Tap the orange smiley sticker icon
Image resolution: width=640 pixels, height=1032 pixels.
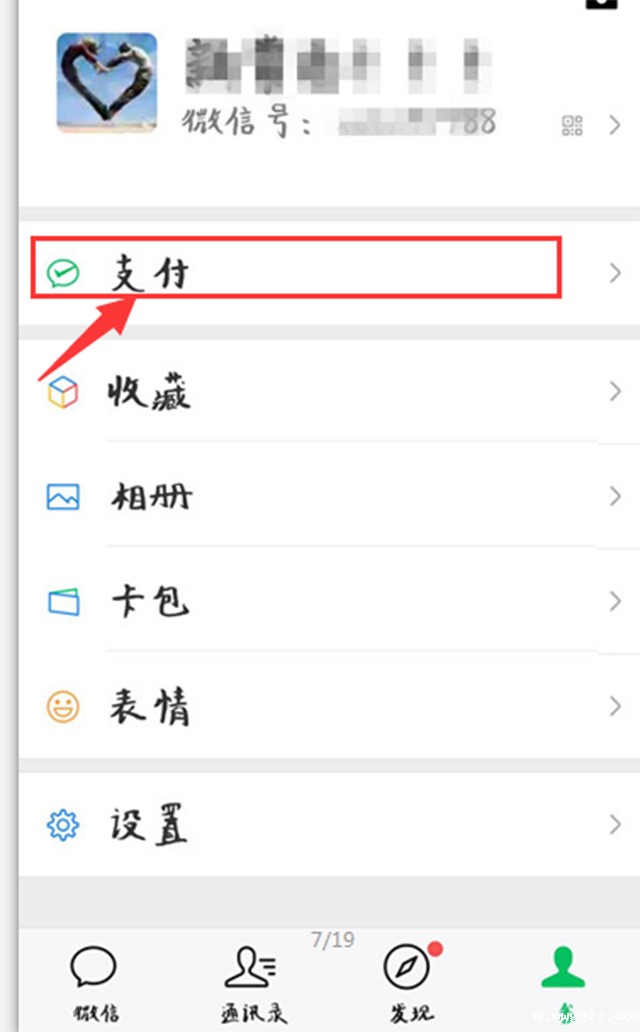63,707
